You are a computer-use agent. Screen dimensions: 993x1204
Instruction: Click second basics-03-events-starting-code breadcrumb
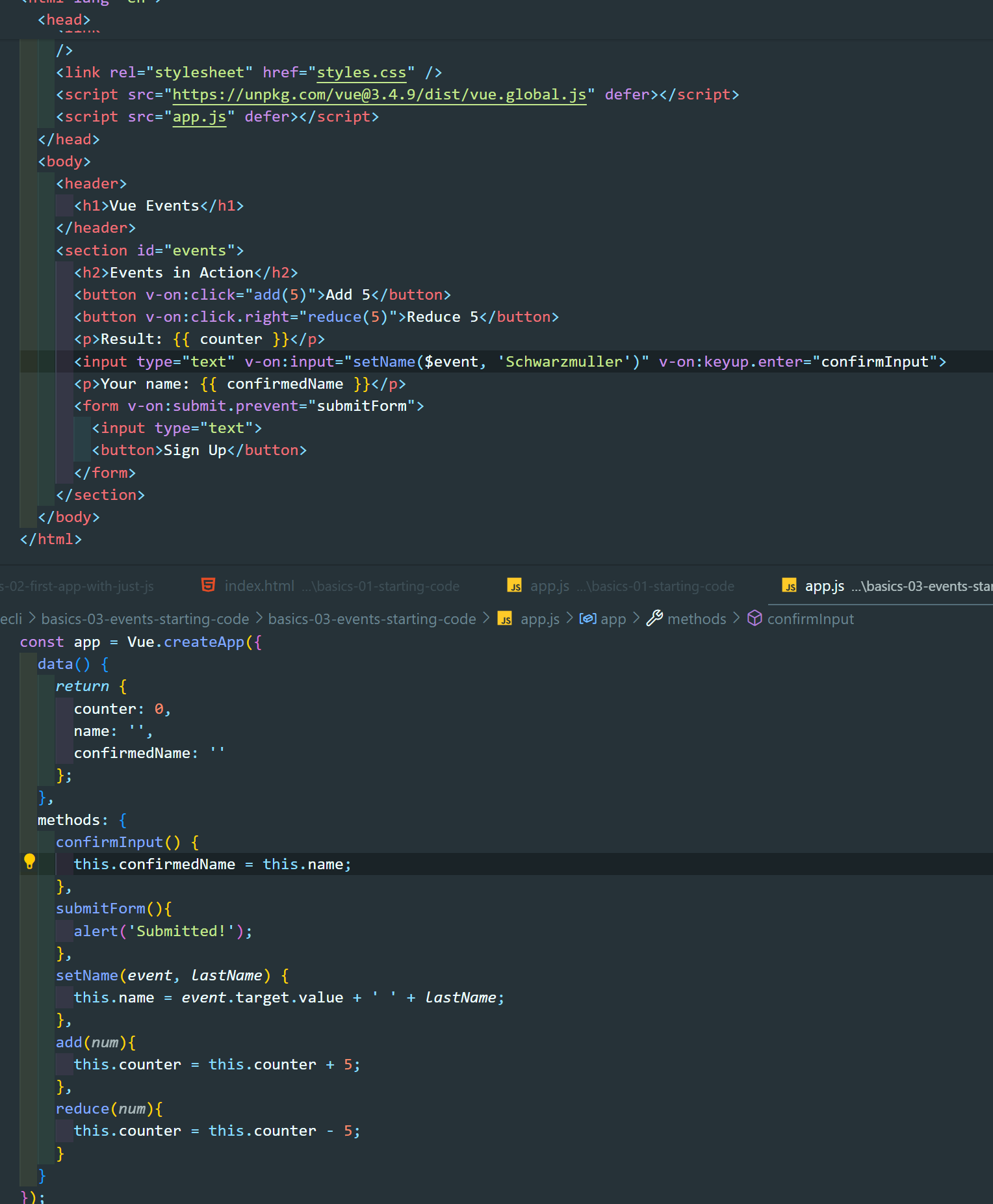372,619
